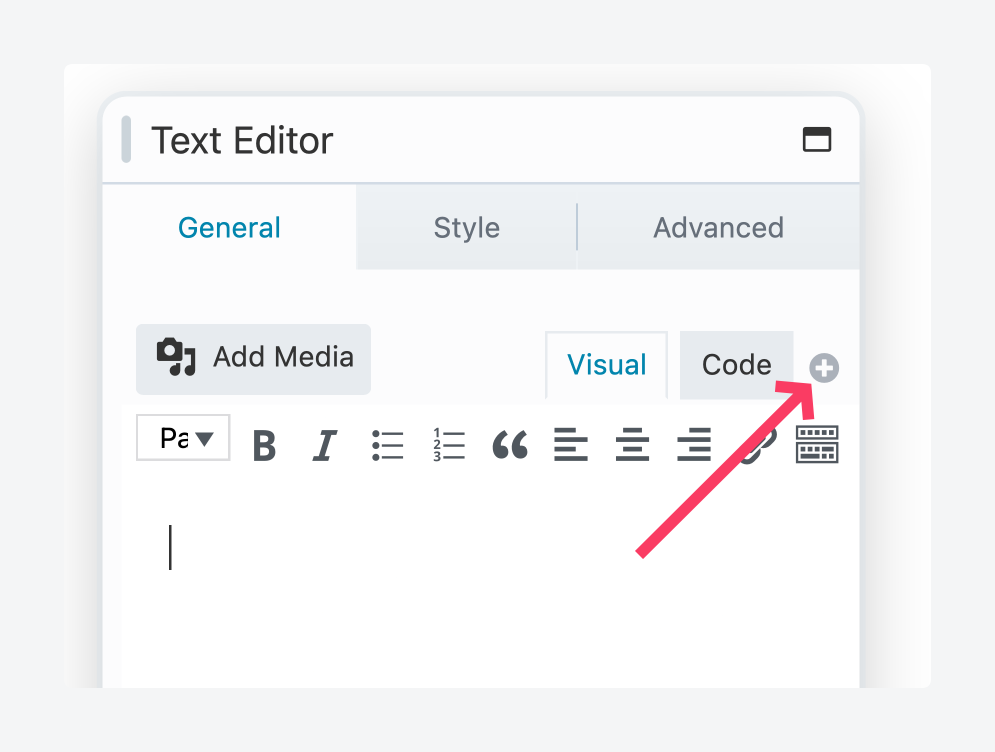This screenshot has height=752, width=995.
Task: Align text center
Action: coord(632,444)
